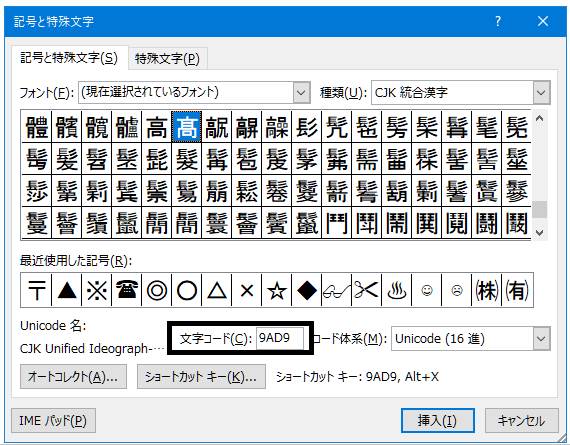Select the smiley face symbol
Image resolution: width=570 pixels, height=445 pixels.
(x=426, y=290)
